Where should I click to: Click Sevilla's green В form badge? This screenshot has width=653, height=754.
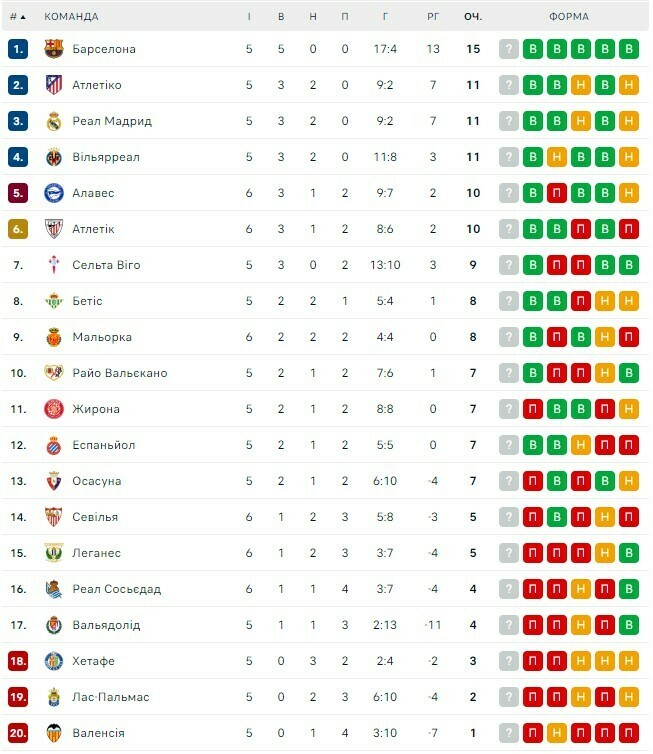coord(557,517)
